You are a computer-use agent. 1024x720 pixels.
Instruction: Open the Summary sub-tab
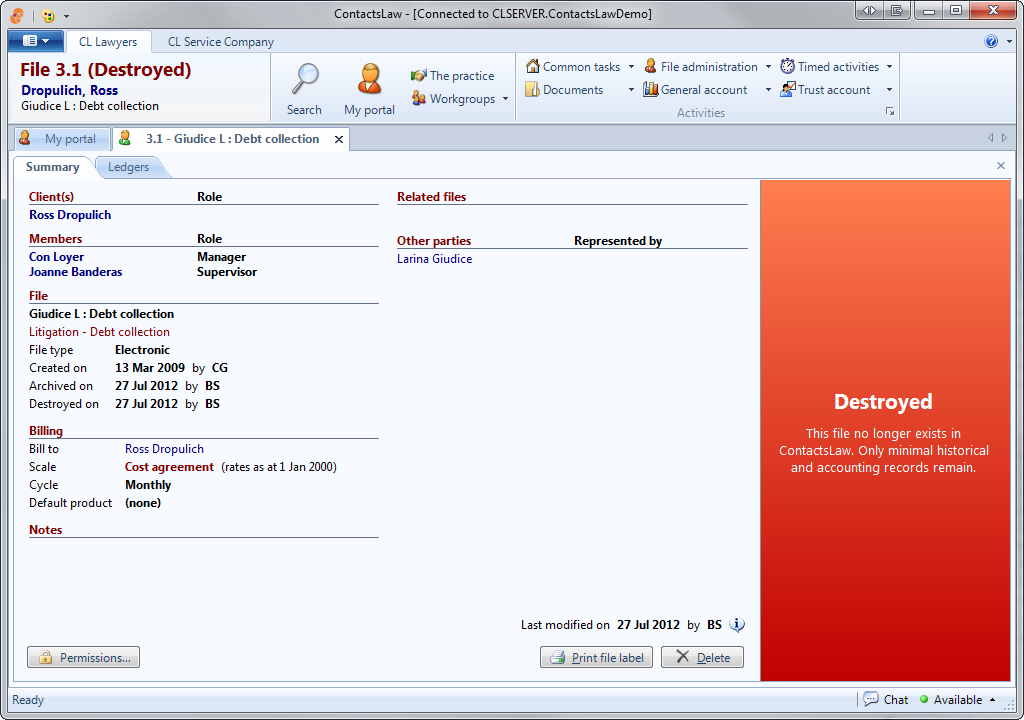pos(52,167)
